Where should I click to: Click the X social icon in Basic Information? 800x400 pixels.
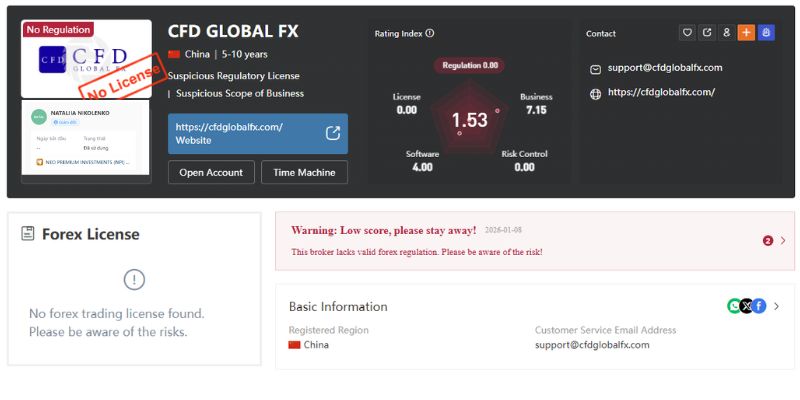click(747, 306)
